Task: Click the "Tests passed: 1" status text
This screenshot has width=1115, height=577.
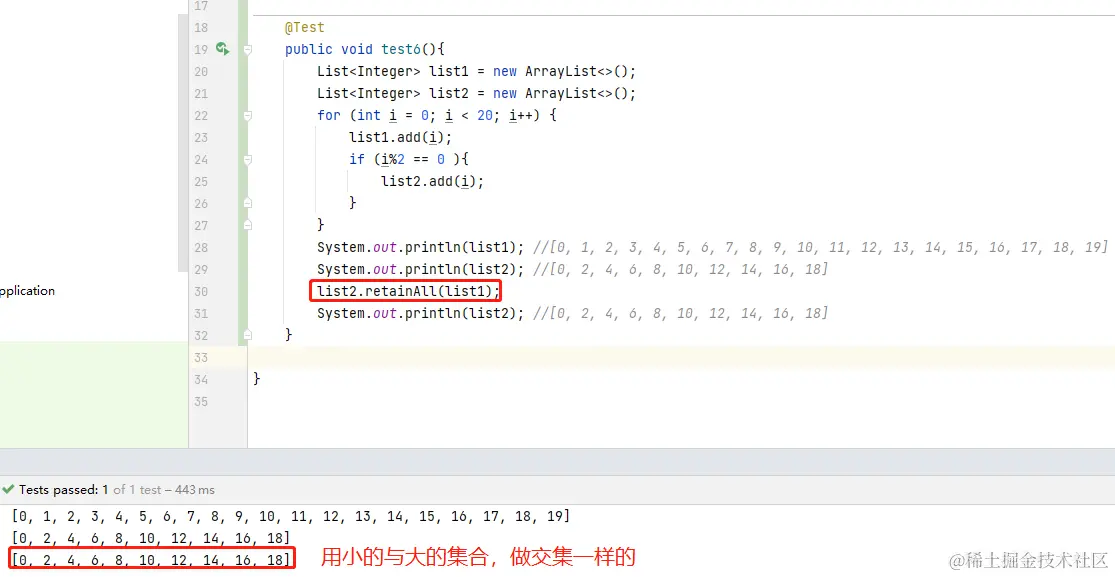Action: coord(63,489)
